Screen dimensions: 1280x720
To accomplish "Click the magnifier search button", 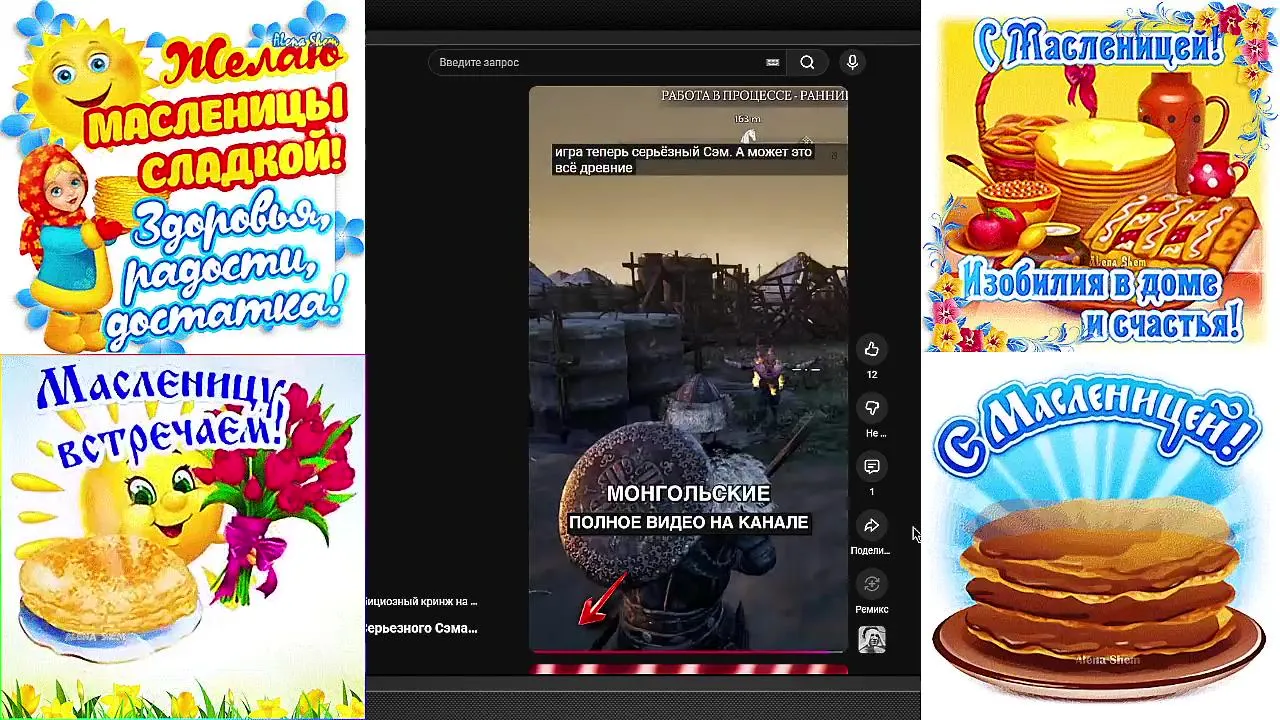I will (807, 62).
